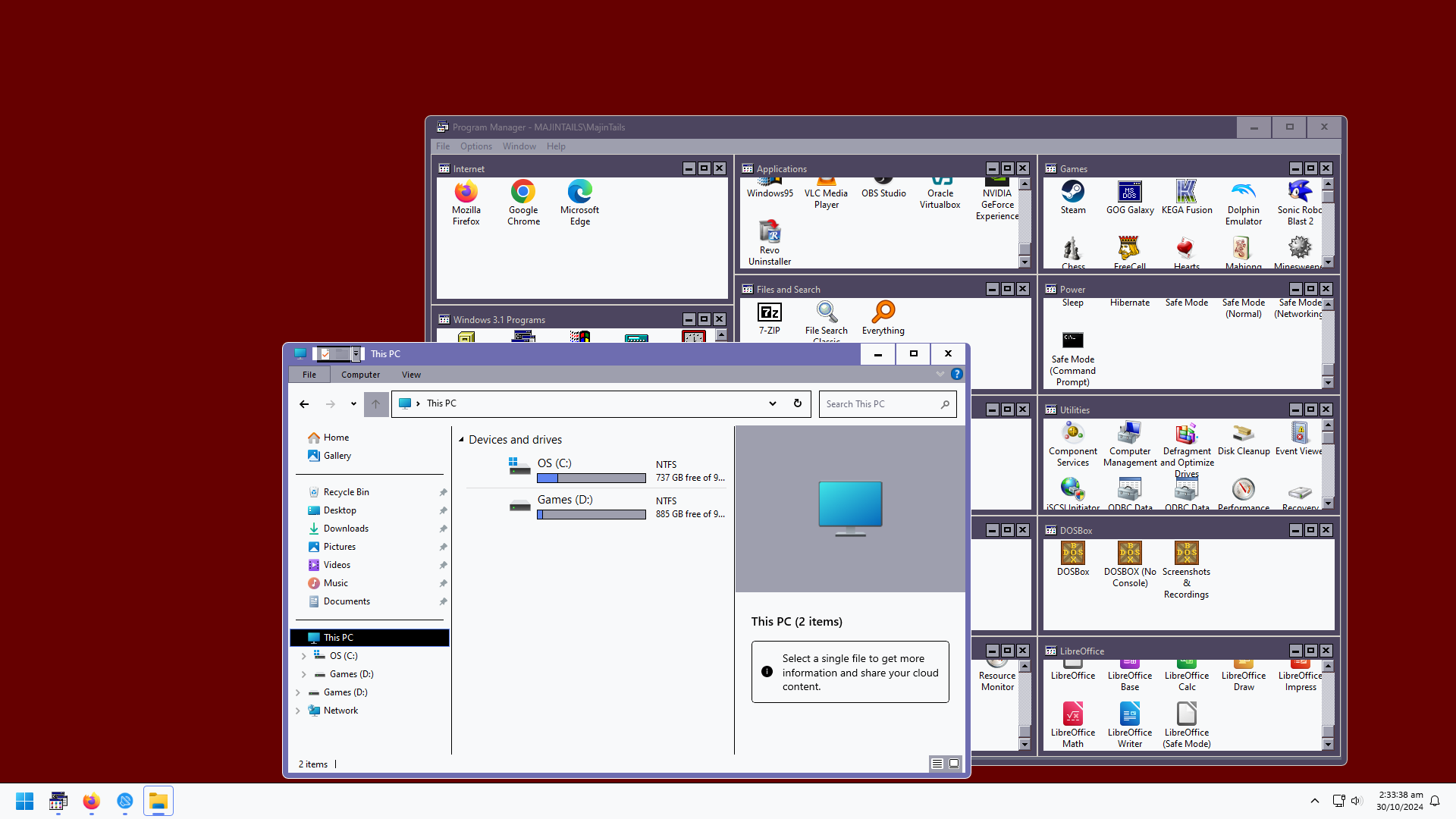Switch to thumbnail view in the status bar
The height and width of the screenshot is (819, 1456).
953,764
